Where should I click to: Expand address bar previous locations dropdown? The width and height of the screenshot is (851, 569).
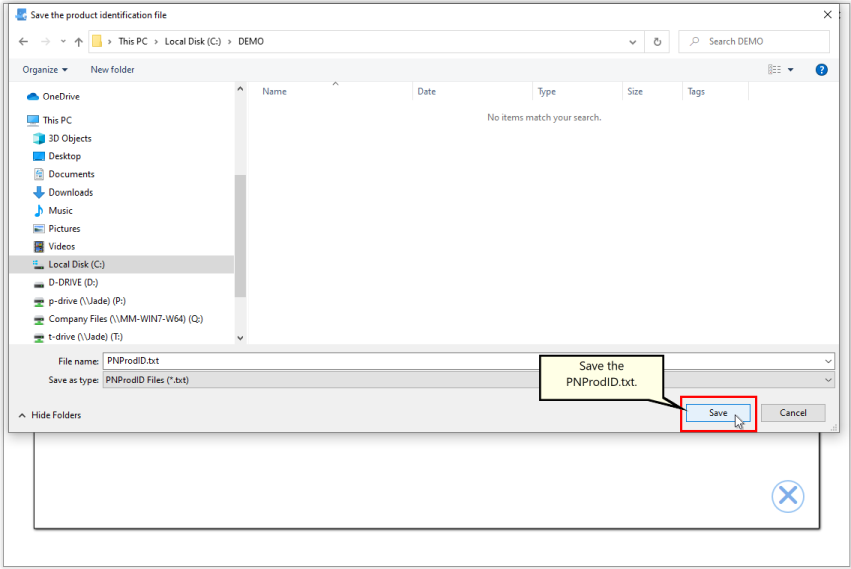click(x=632, y=42)
